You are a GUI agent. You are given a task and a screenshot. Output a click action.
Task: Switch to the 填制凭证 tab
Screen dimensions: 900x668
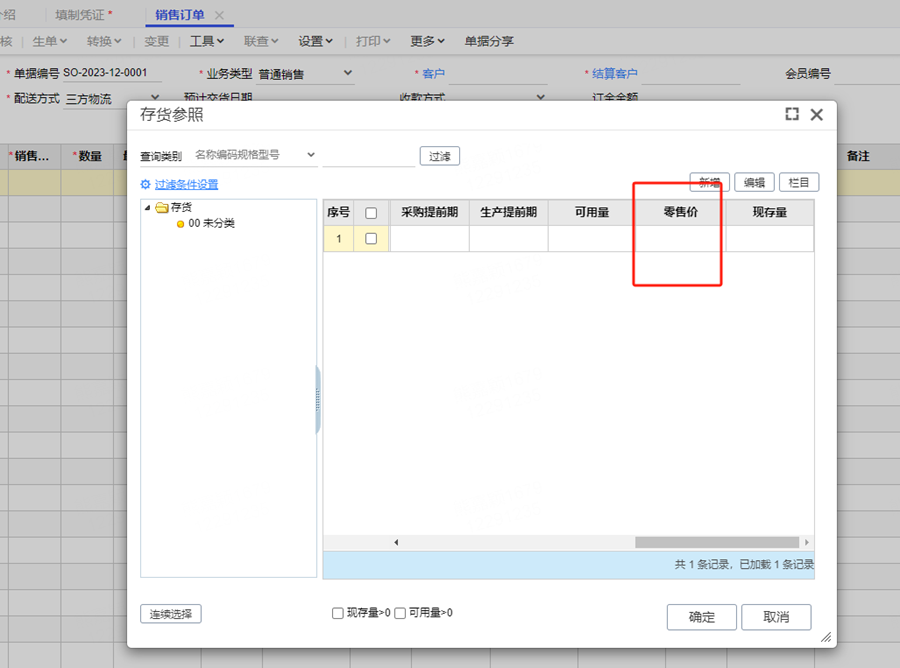pos(80,15)
